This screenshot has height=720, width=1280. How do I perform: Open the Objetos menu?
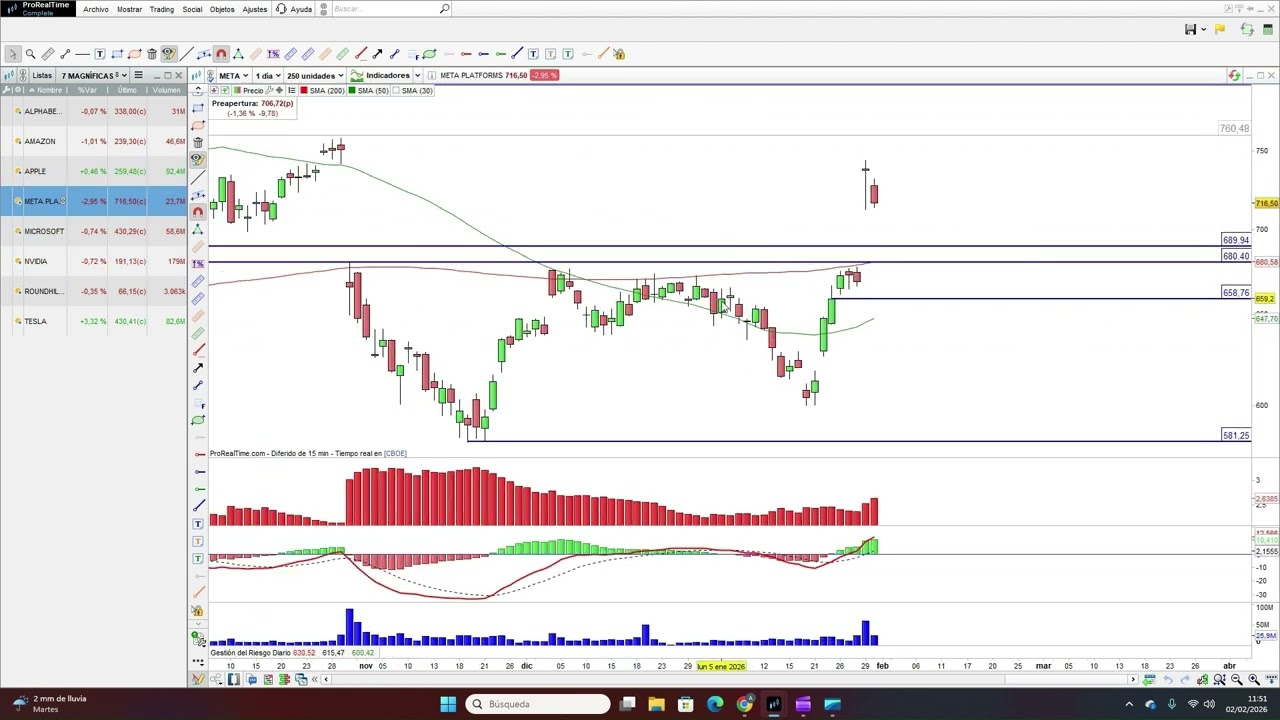222,9
